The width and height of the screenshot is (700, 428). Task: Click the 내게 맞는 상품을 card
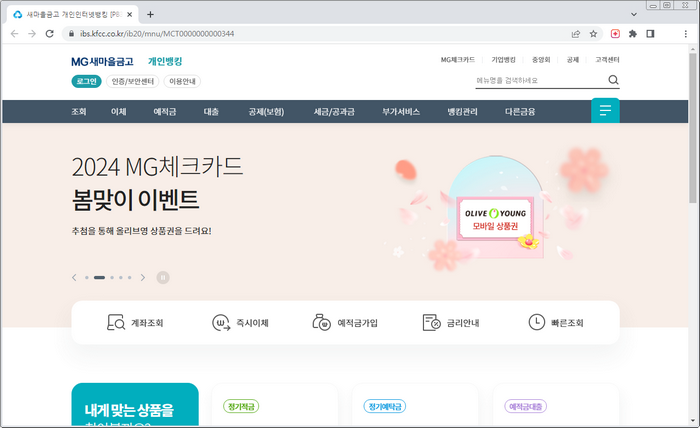tap(135, 404)
